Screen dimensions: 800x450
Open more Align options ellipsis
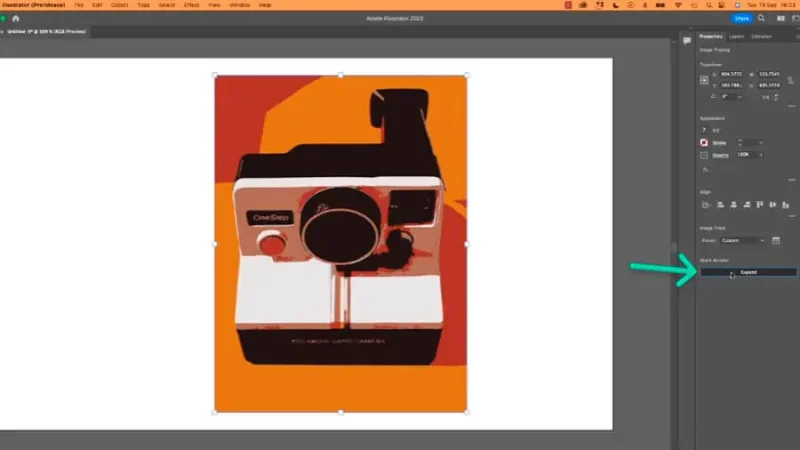tap(791, 216)
